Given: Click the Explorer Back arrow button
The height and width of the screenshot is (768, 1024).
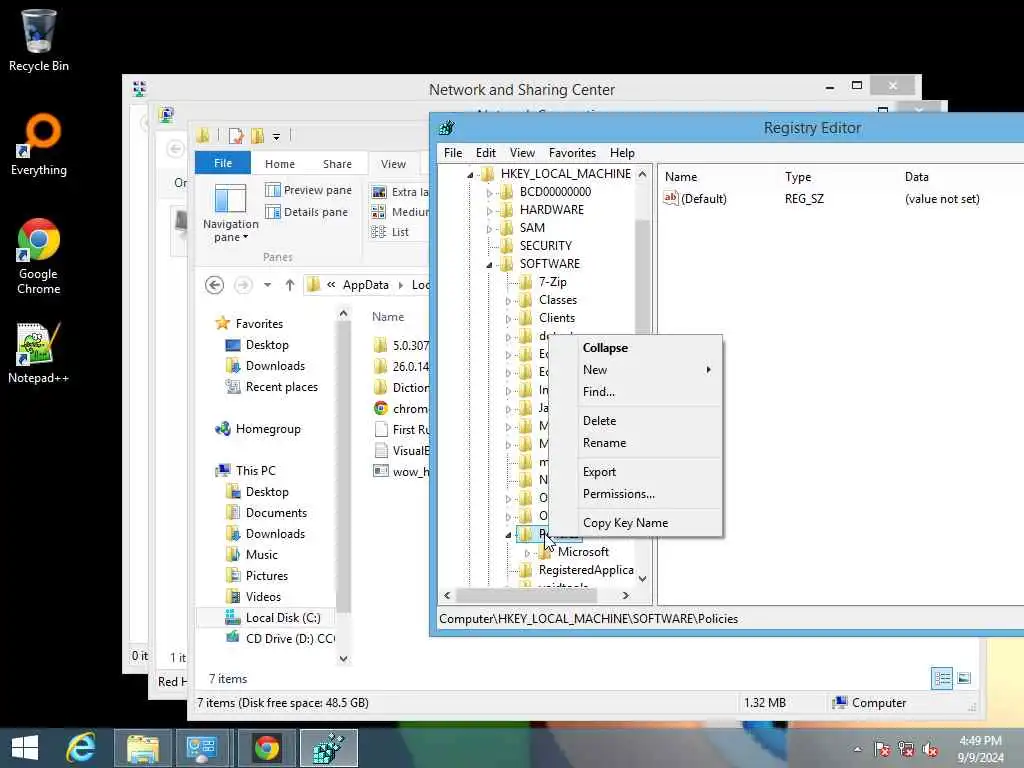Looking at the screenshot, I should coord(214,285).
